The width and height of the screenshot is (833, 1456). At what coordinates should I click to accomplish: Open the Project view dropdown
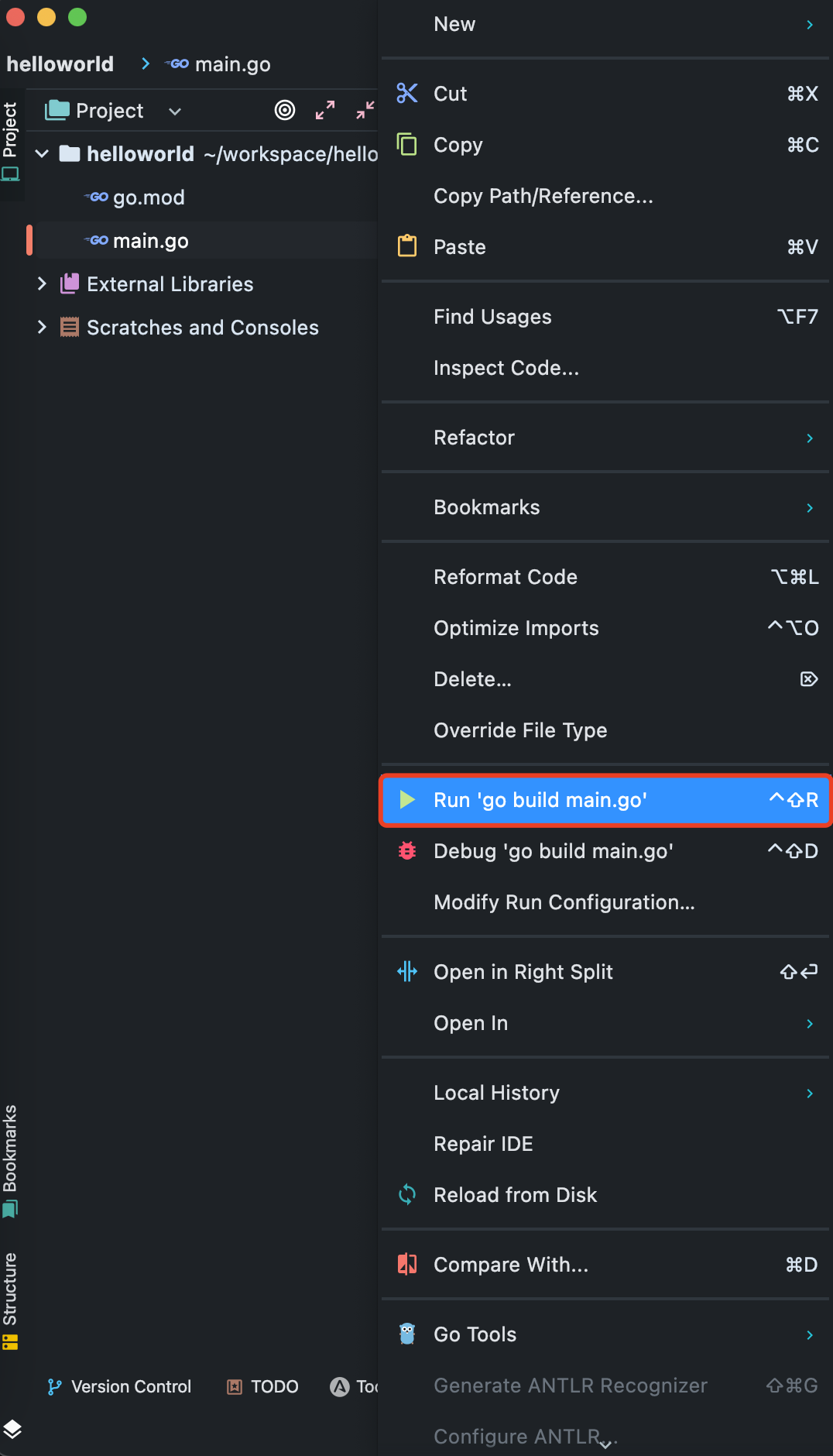175,112
